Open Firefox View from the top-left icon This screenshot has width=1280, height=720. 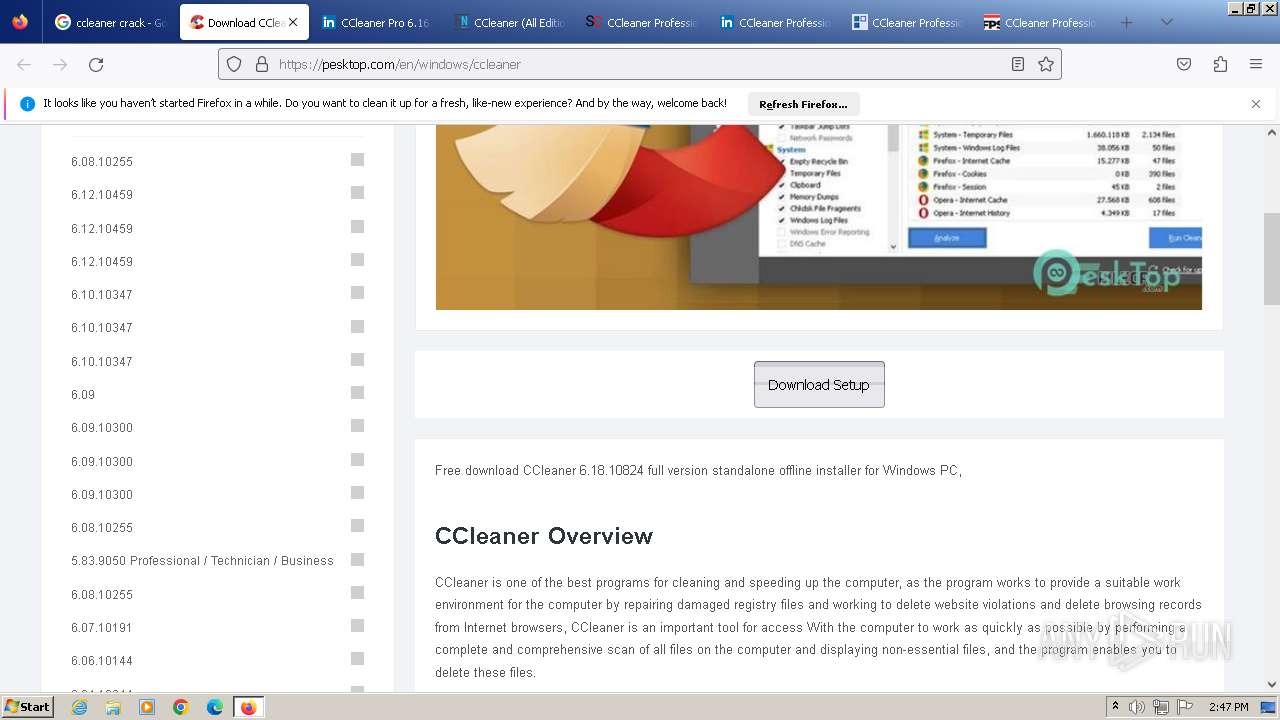click(20, 22)
